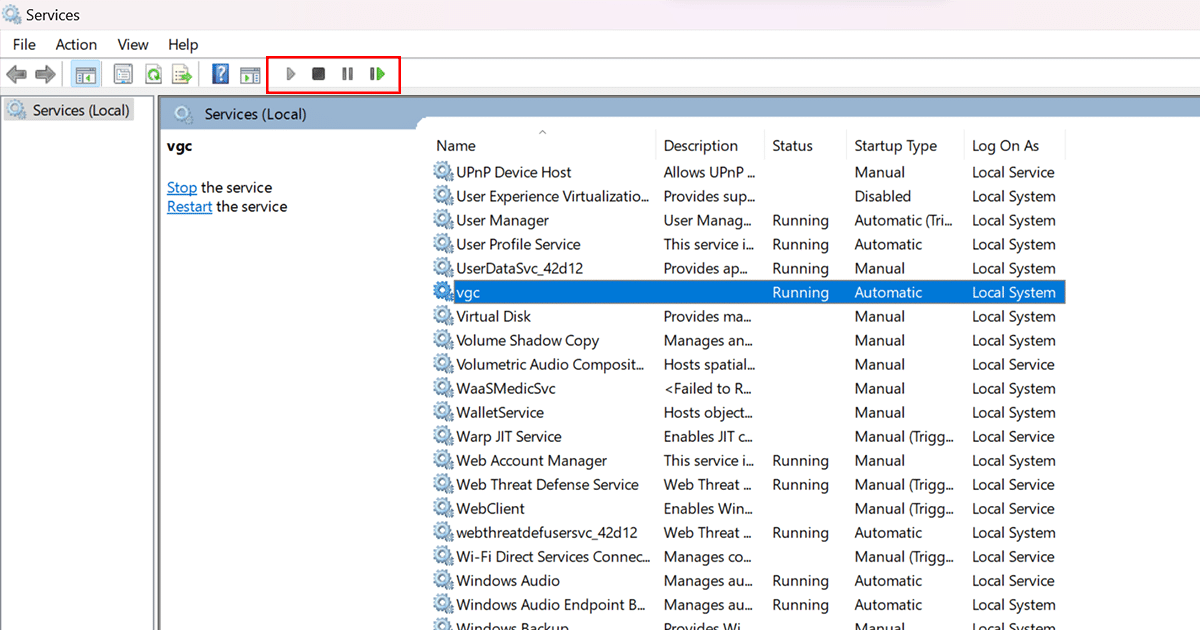
Task: Open the File menu
Action: (x=24, y=44)
